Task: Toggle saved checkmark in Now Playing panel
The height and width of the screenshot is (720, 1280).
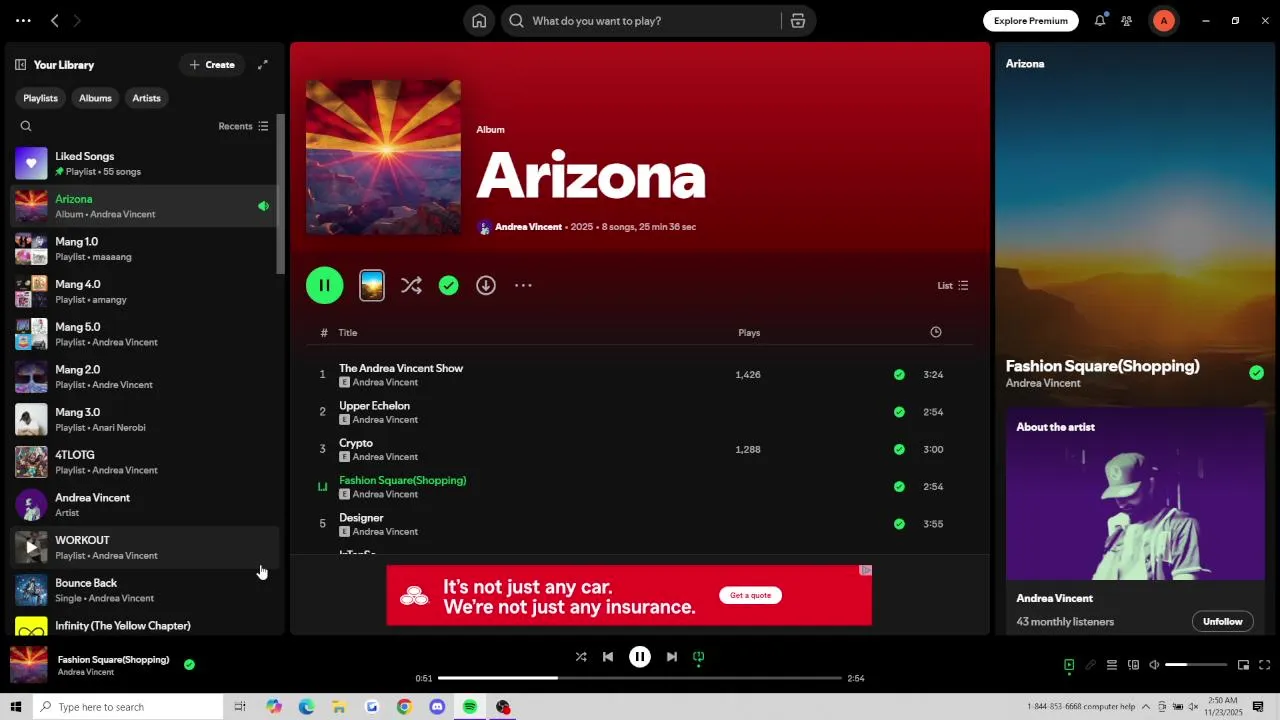Action: click(x=1256, y=373)
